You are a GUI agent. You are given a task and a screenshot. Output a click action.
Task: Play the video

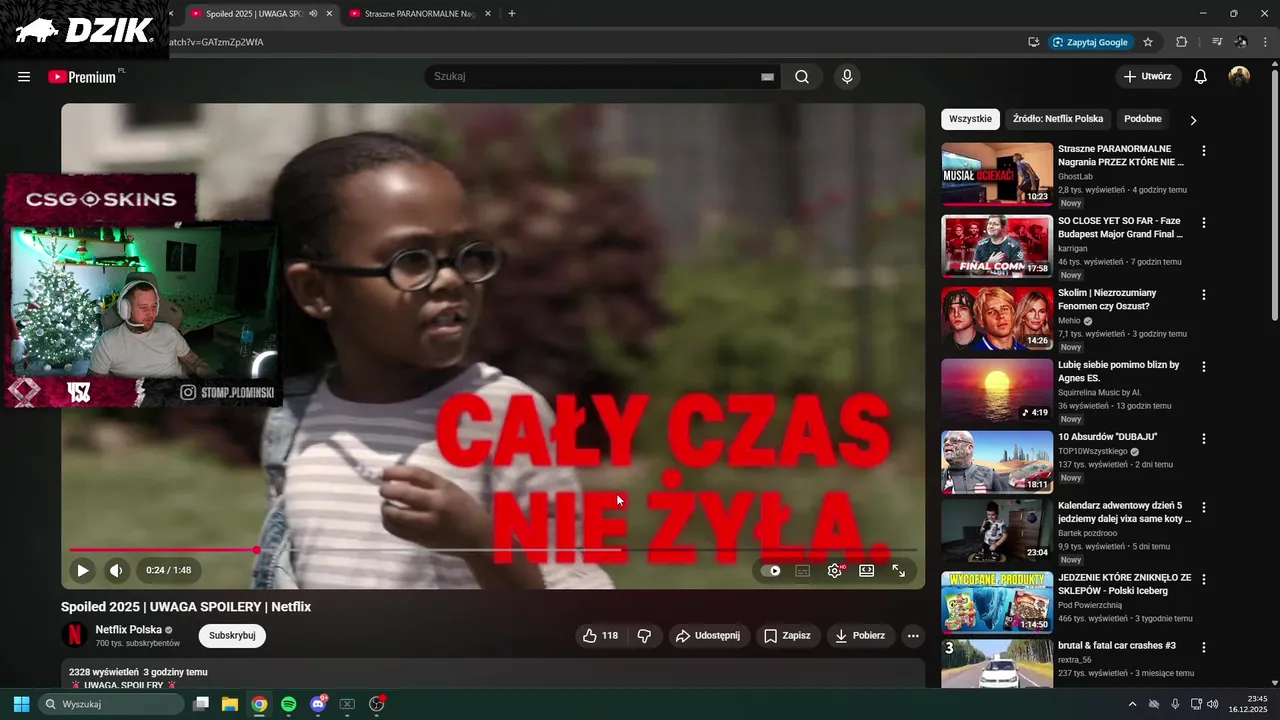coord(83,570)
